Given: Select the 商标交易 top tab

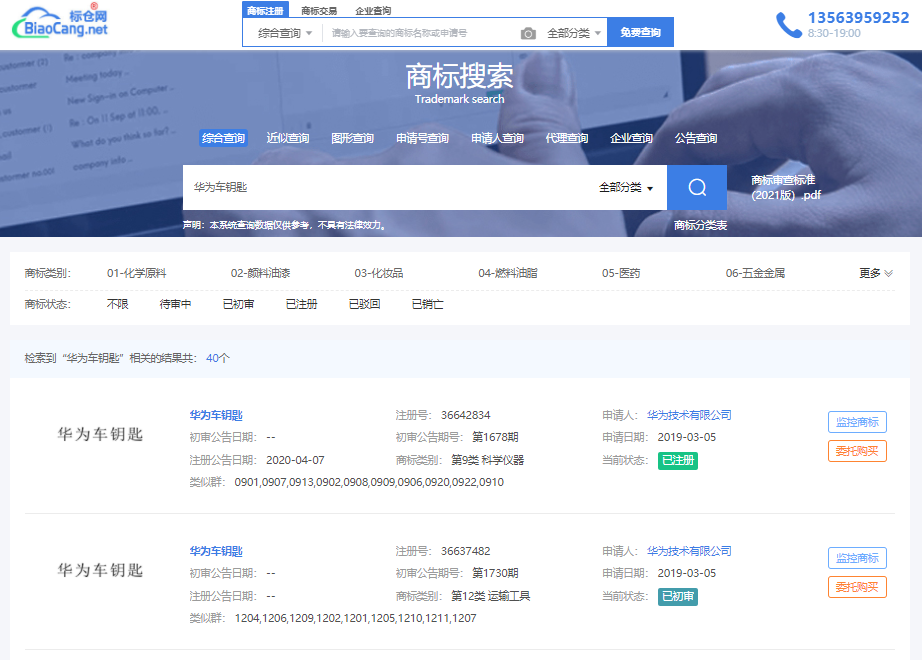Looking at the screenshot, I should click(x=319, y=11).
